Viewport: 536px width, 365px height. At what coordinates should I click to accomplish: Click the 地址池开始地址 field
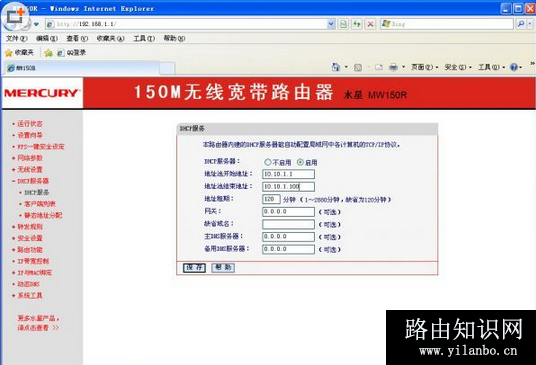pyautogui.click(x=288, y=174)
